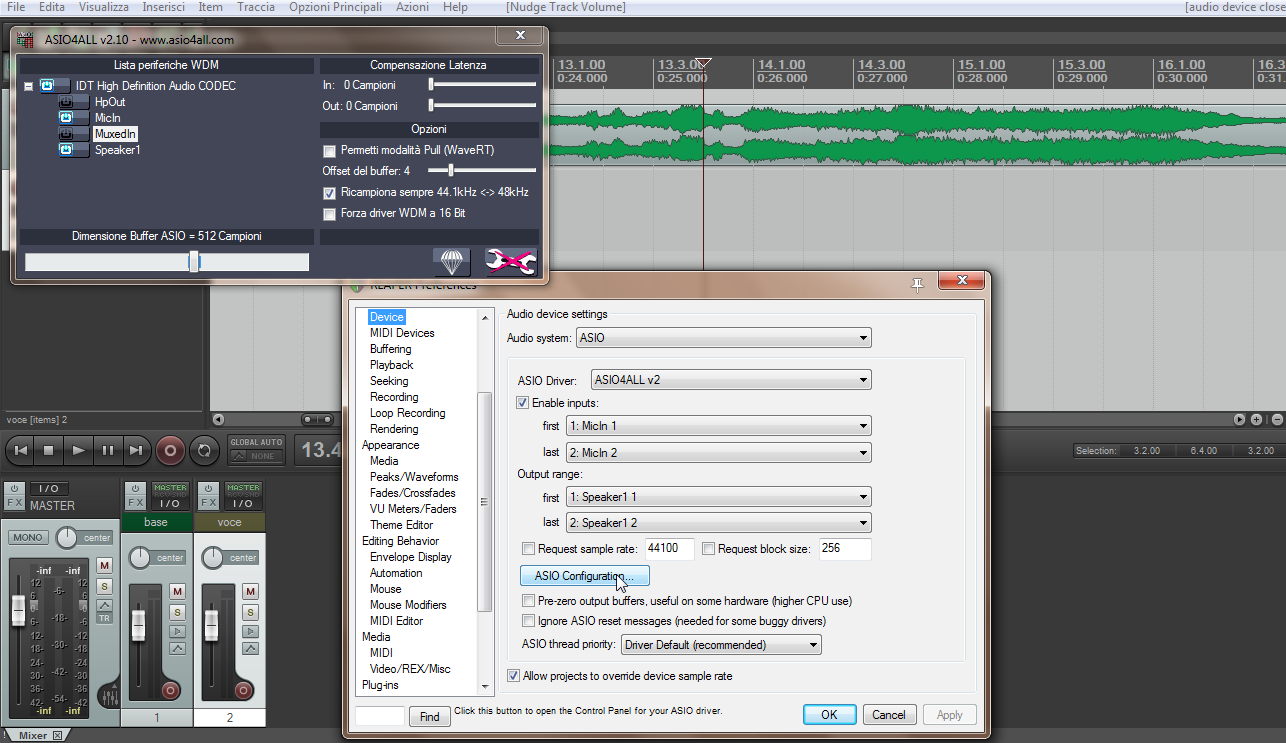Check the Request sample rate box
This screenshot has height=743, width=1286.
(529, 549)
